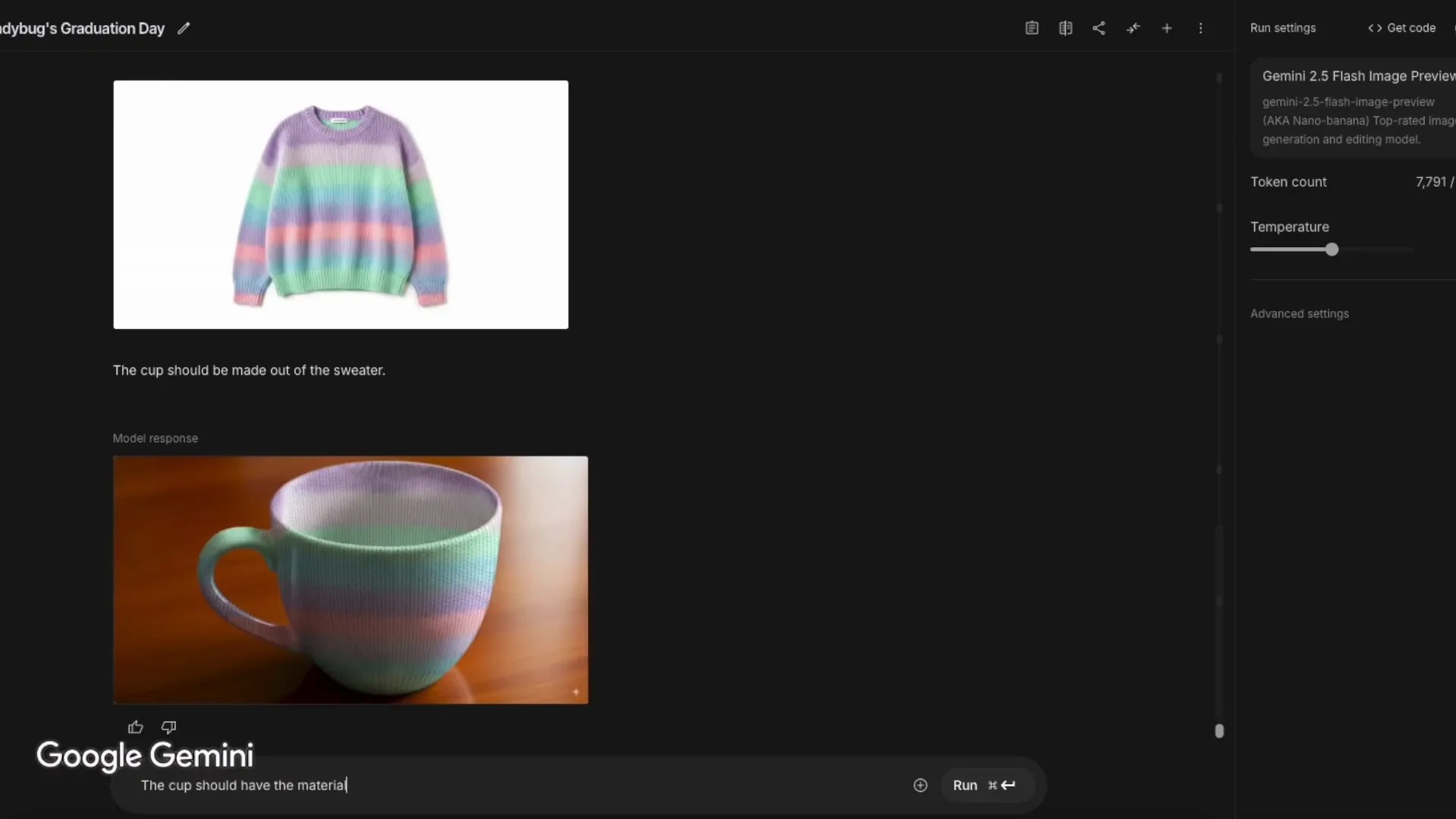Screen dimensions: 1456x819
Task: Collapse the run settings panel icon
Action: pos(1133,28)
